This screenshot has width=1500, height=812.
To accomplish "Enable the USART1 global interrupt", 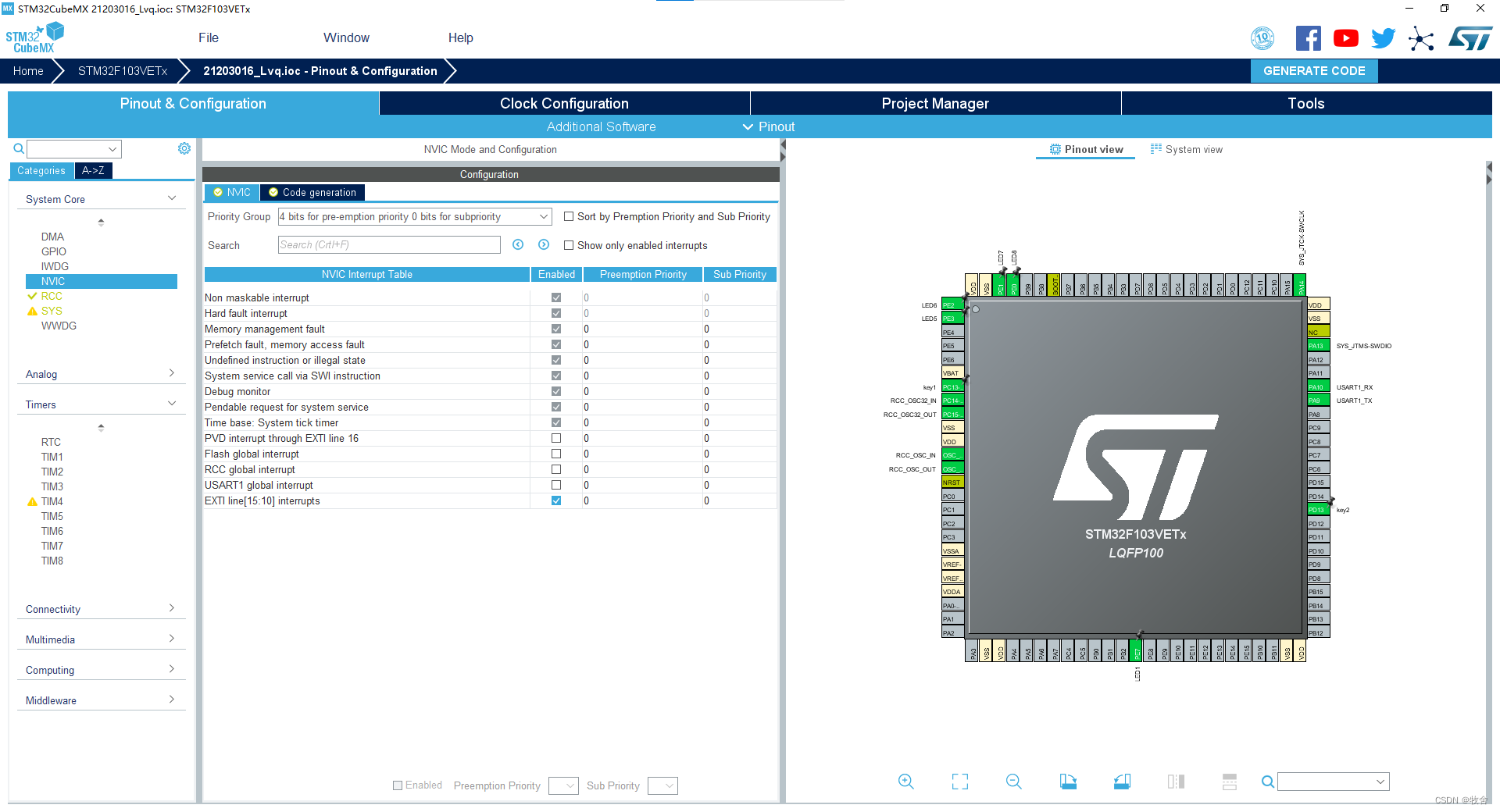I will [x=555, y=485].
